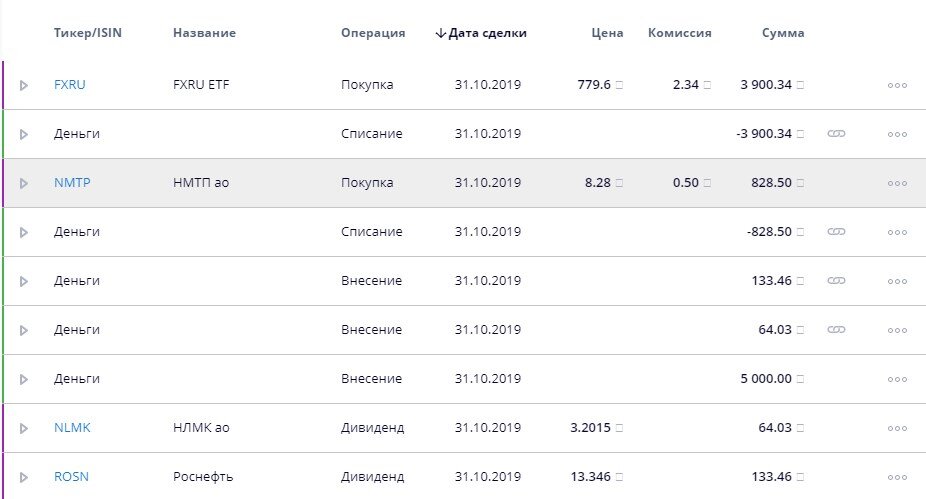Screen dimensions: 926x499
Task: Open more options for 5 000.00 deposit row
Action: tap(897, 379)
